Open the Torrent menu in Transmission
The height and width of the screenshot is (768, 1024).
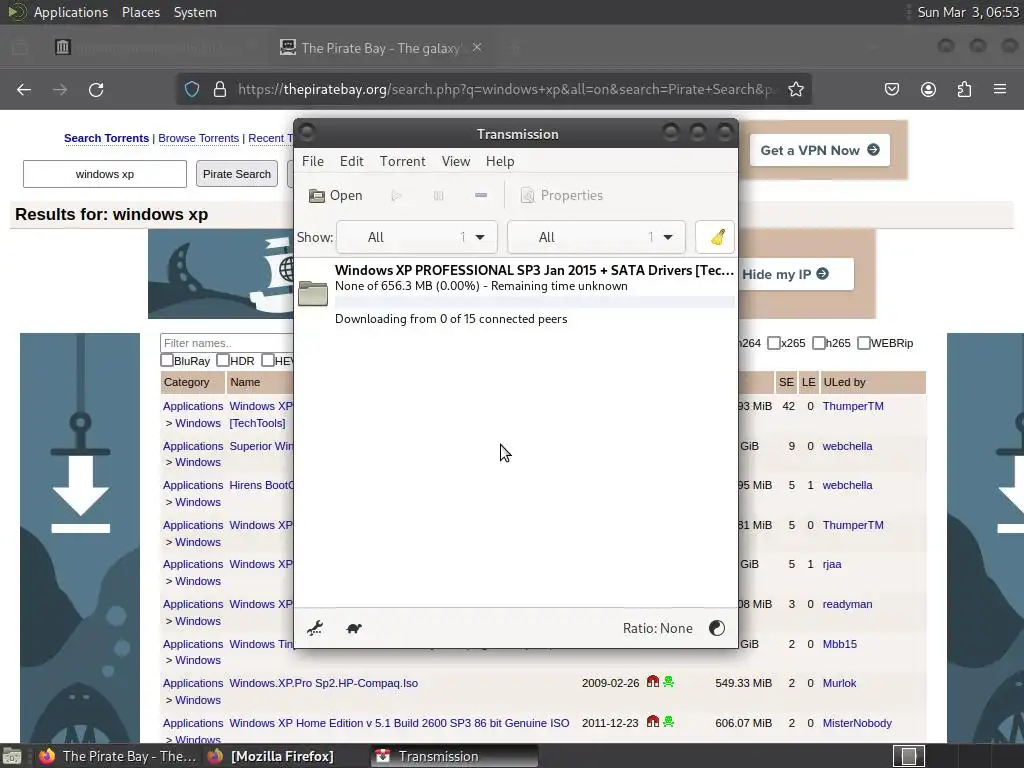tap(402, 161)
